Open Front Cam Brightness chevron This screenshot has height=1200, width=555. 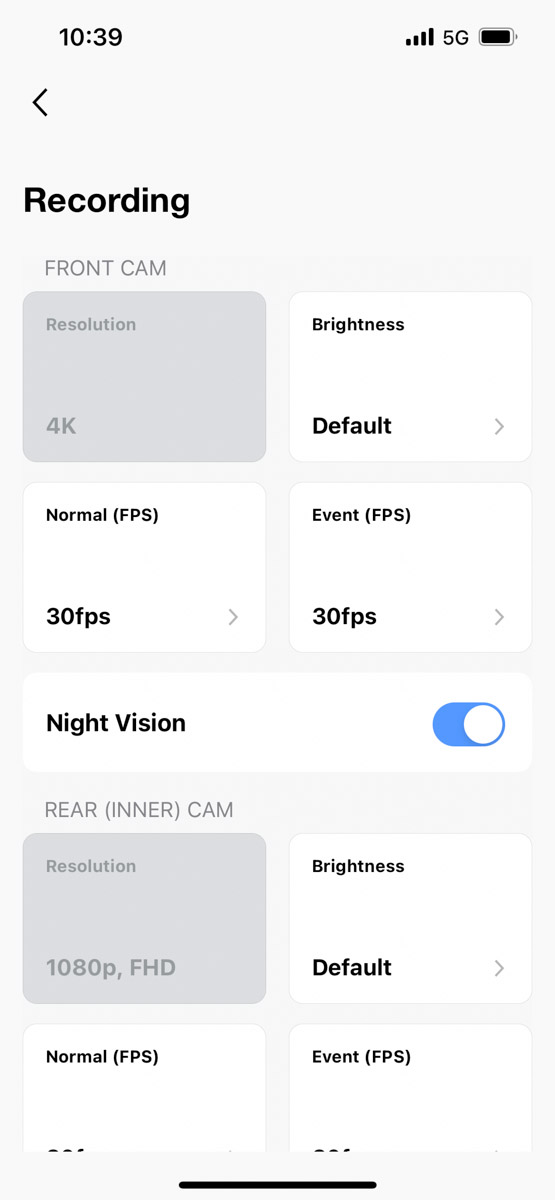(x=499, y=427)
